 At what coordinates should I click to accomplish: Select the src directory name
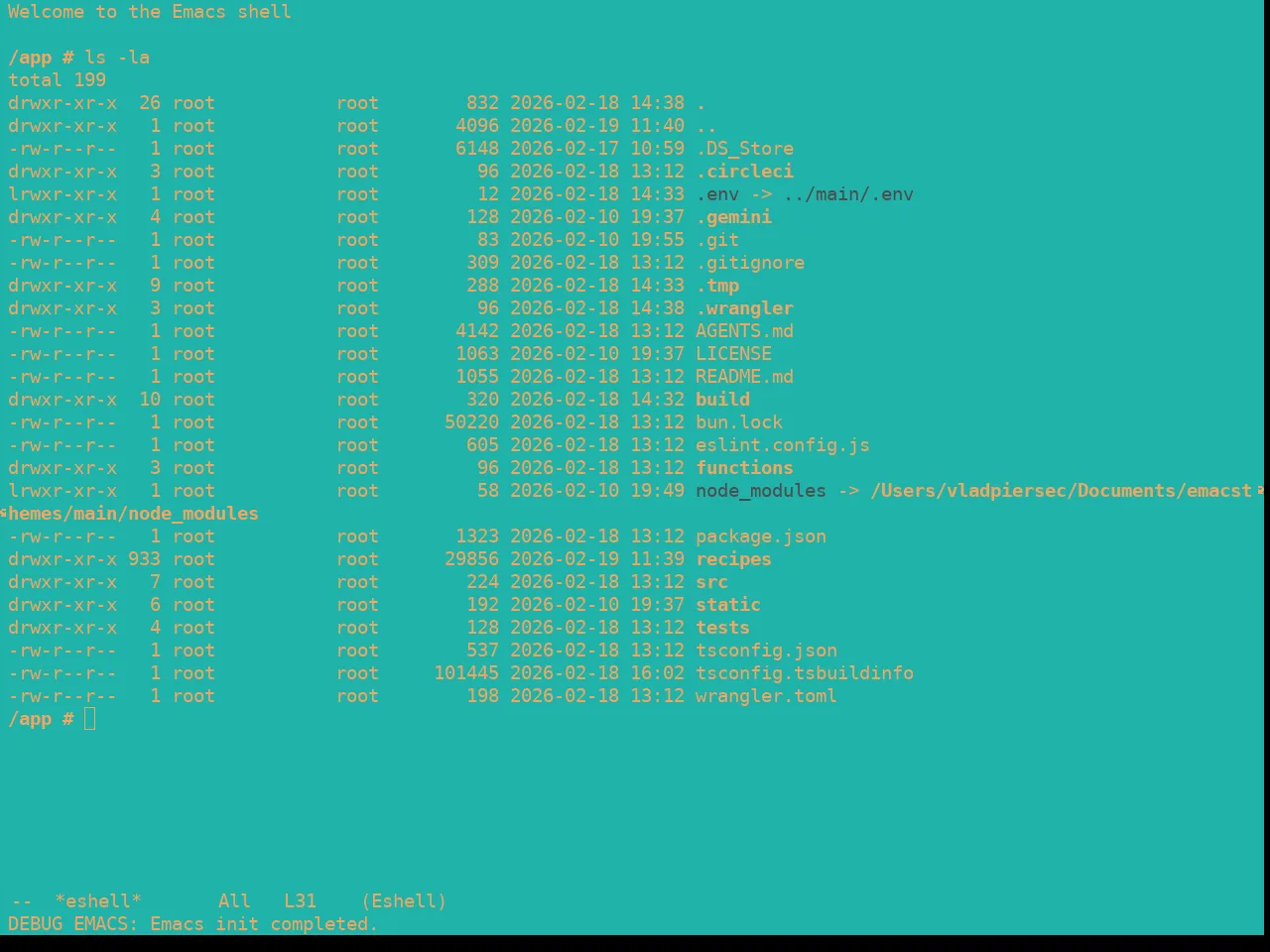tap(711, 582)
